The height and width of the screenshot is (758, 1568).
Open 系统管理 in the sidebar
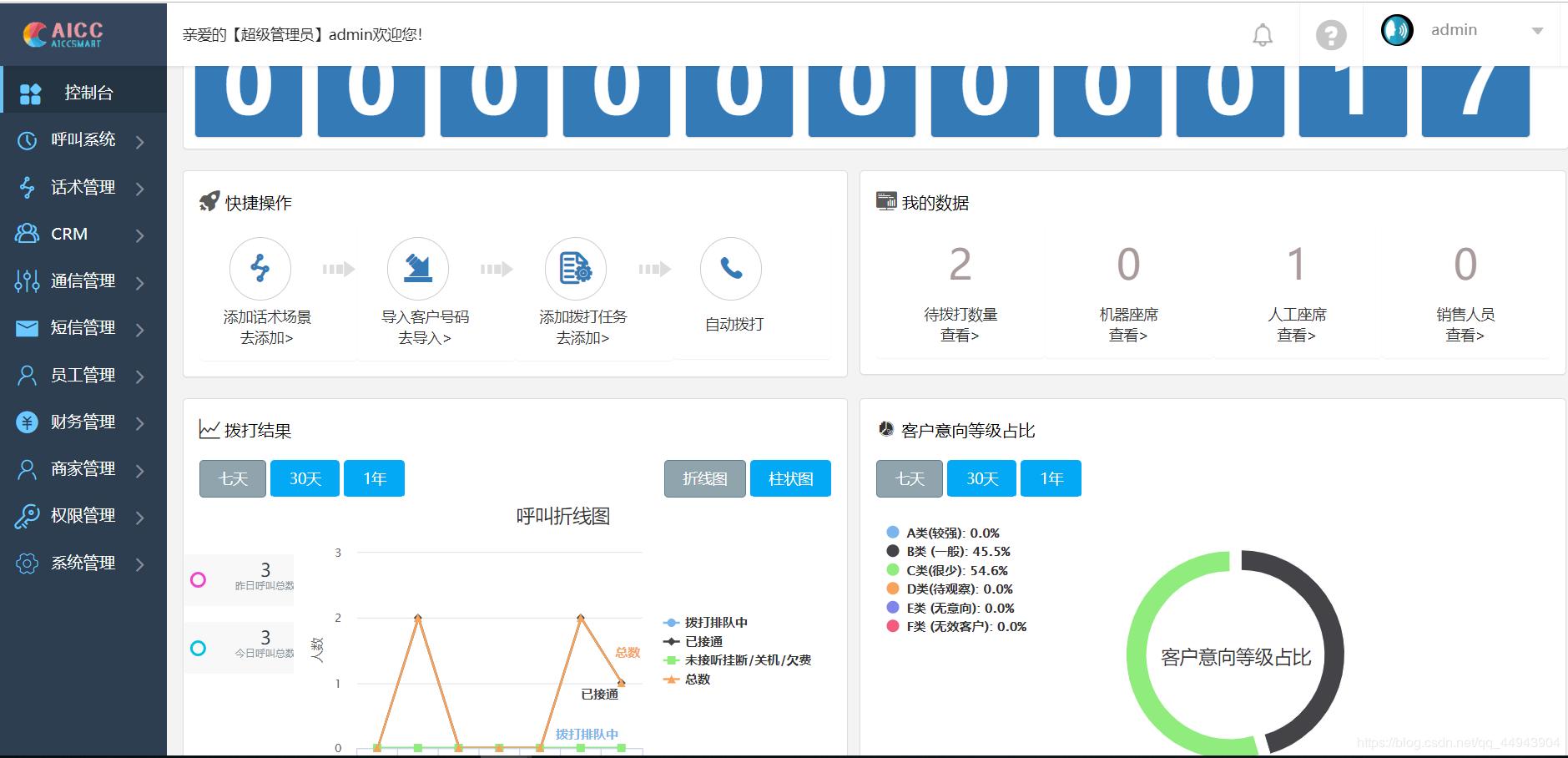[83, 563]
